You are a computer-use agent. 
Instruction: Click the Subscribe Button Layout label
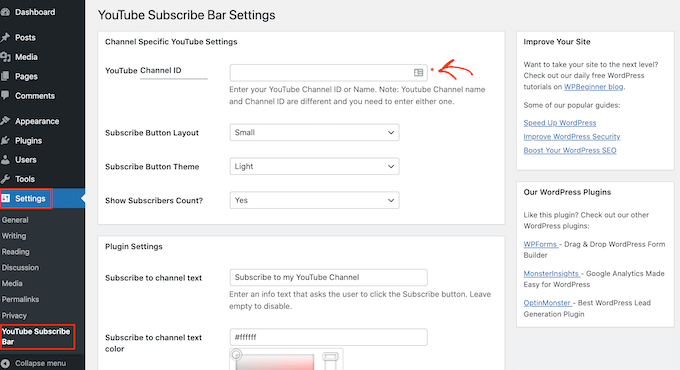coord(152,133)
